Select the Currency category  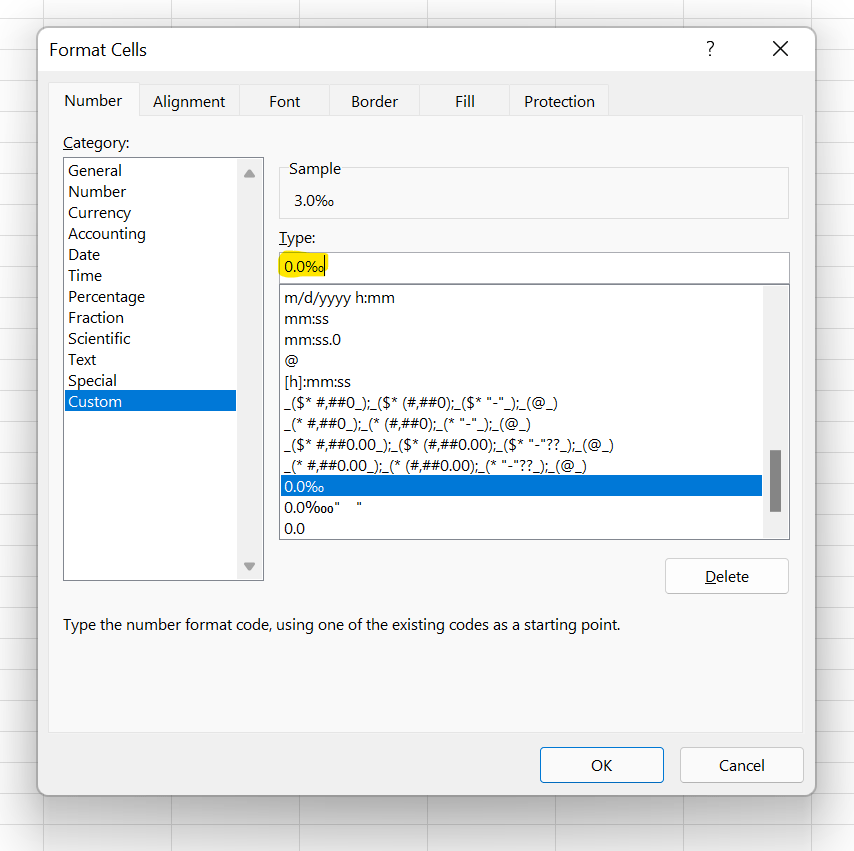coord(99,212)
